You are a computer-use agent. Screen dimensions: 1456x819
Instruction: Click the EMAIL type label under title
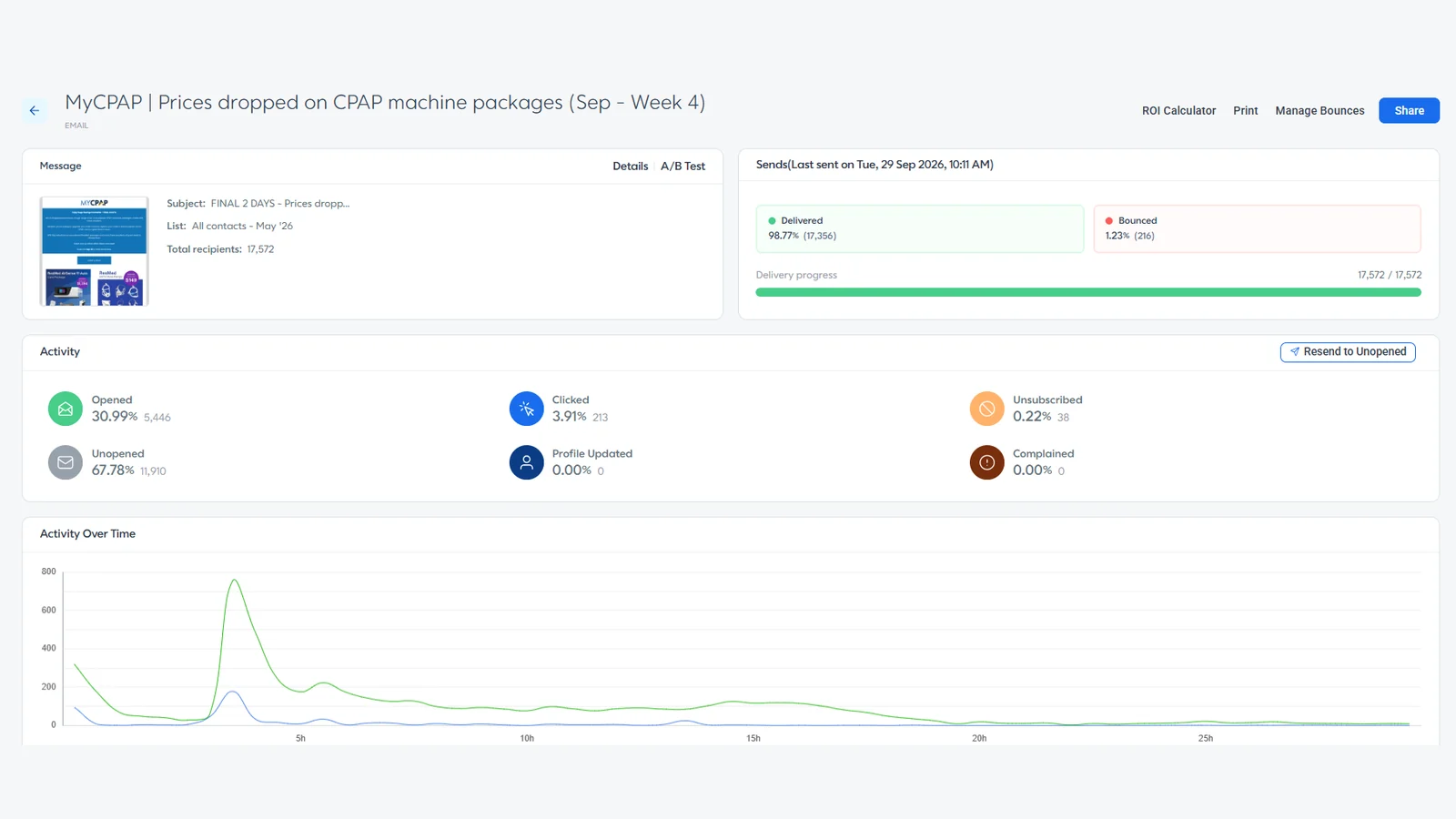76,126
